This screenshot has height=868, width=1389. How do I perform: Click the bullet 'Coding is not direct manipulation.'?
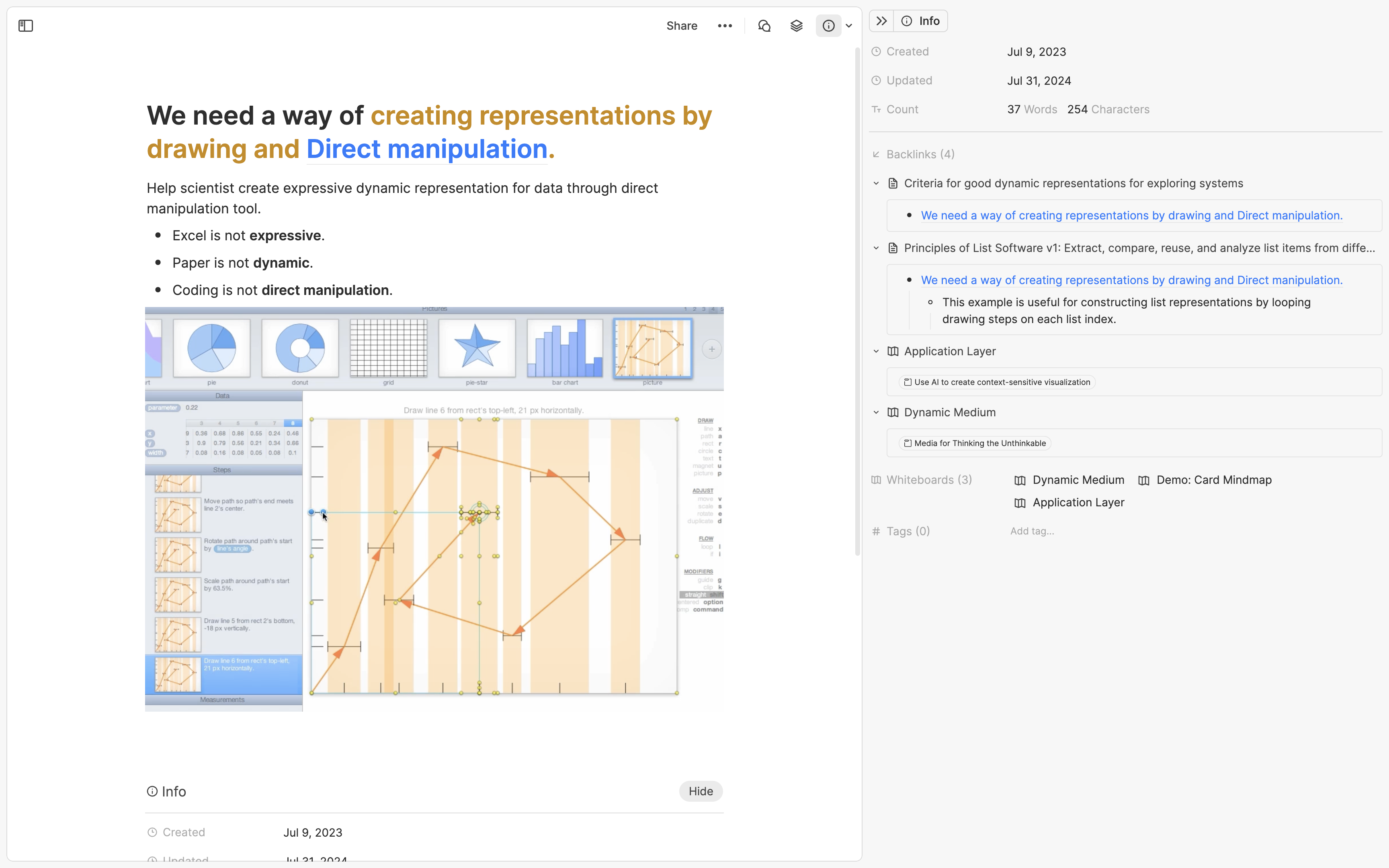coord(283,291)
